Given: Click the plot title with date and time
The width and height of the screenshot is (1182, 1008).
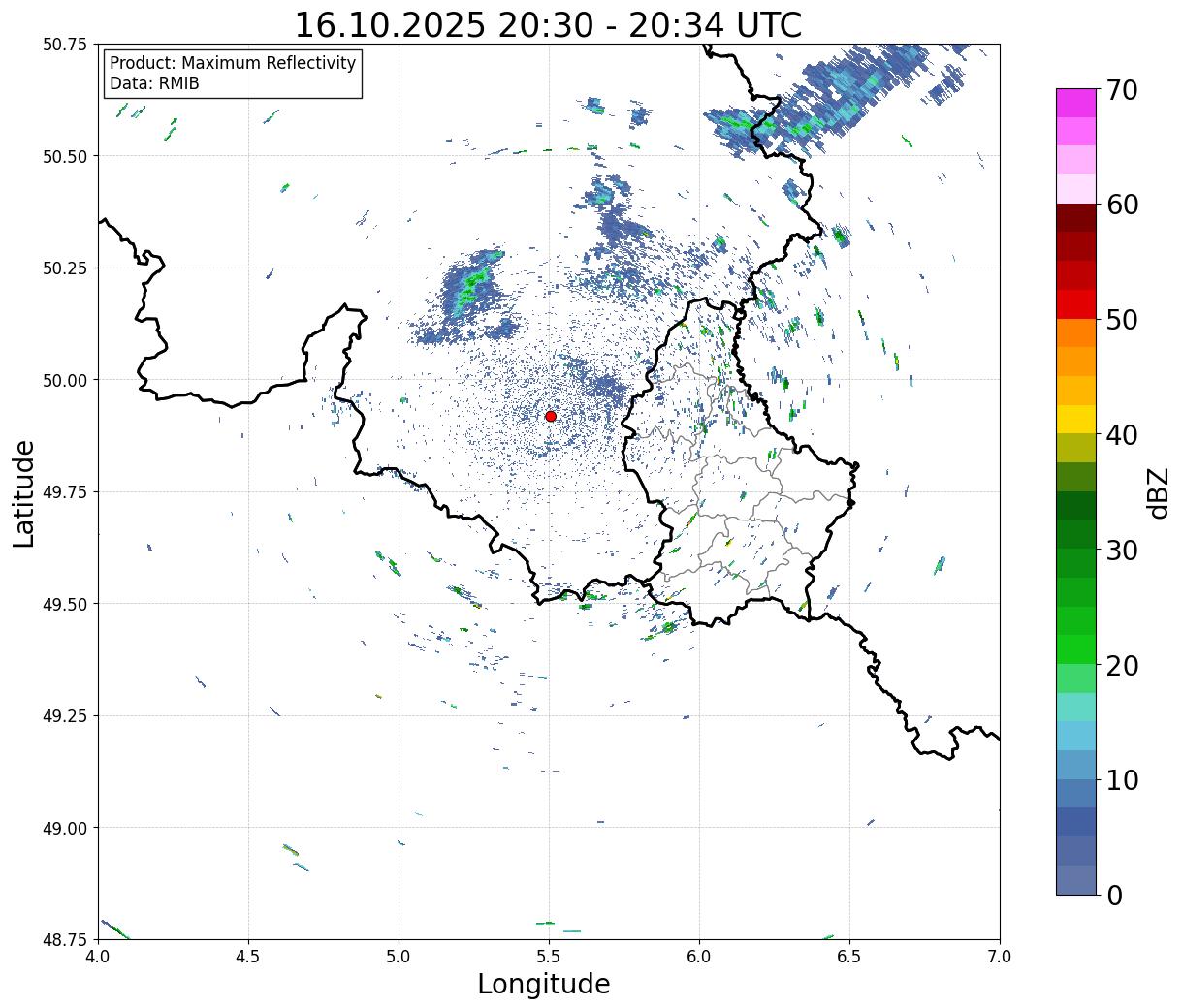Looking at the screenshot, I should [548, 24].
